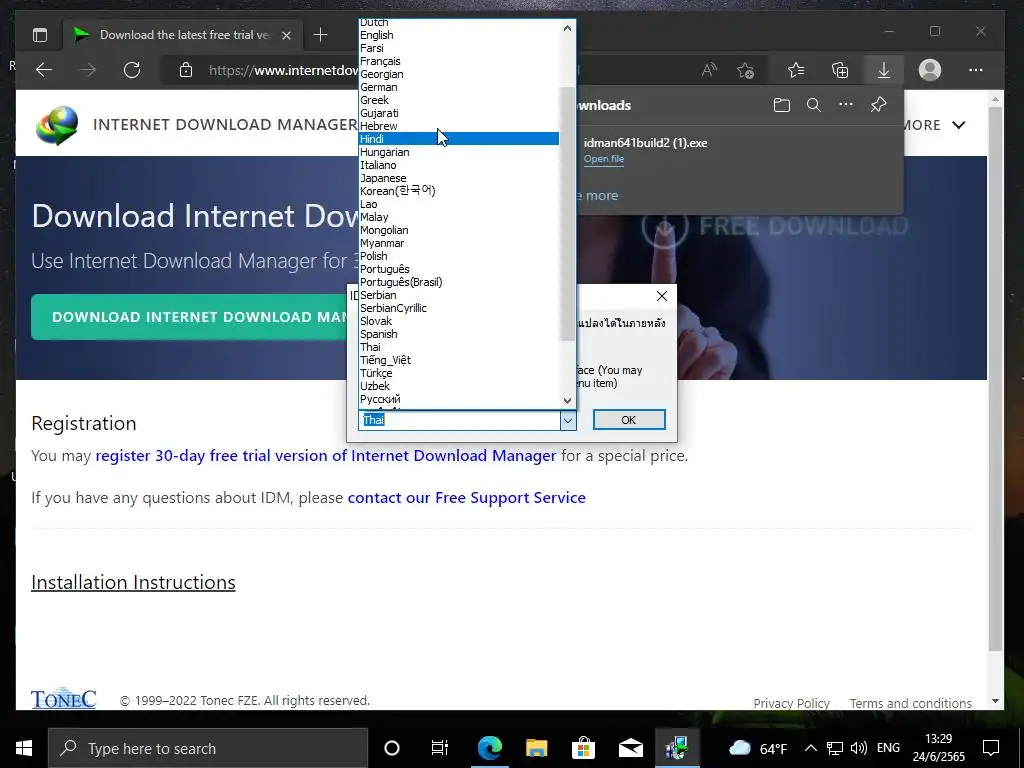Click Open file link under idman641build2

tap(603, 159)
